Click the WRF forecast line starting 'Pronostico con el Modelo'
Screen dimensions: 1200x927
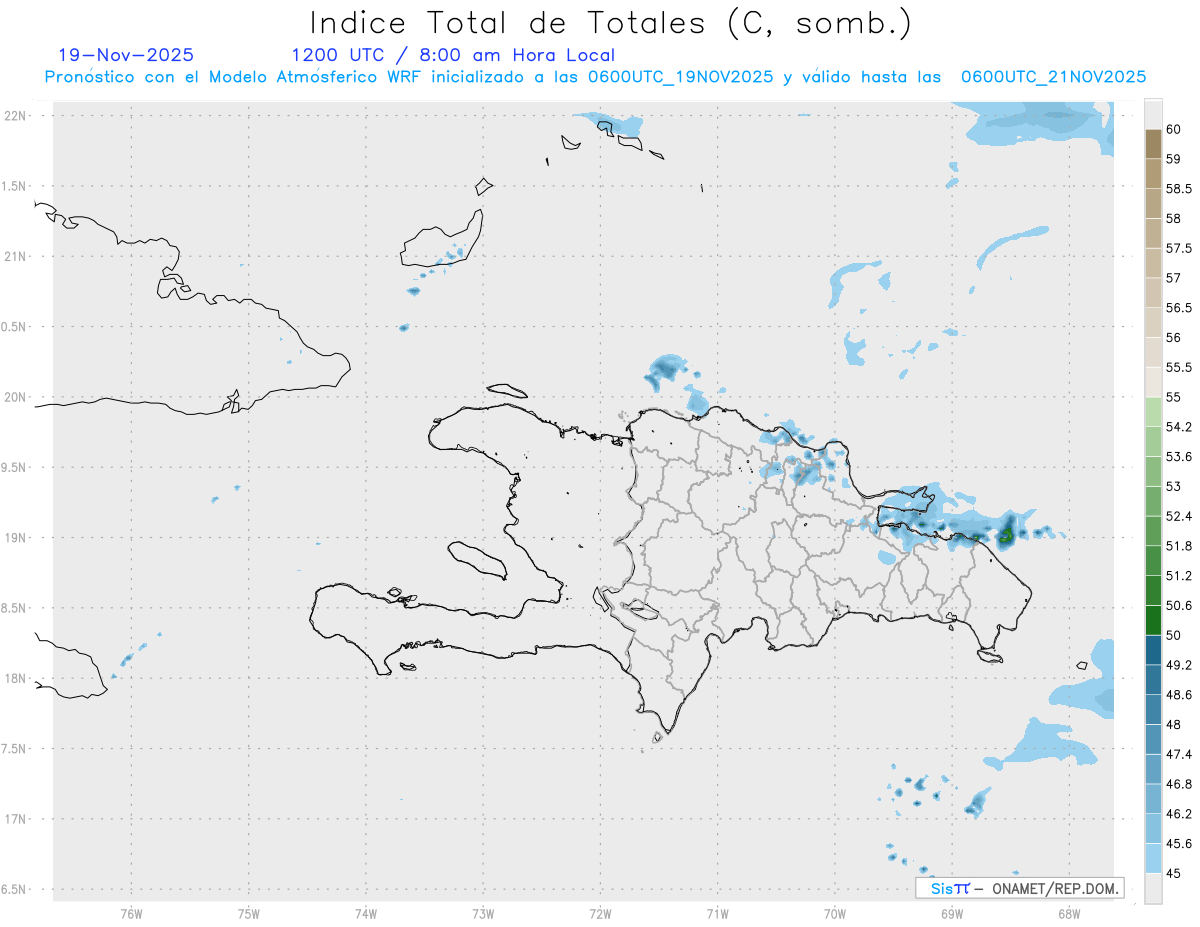(595, 77)
